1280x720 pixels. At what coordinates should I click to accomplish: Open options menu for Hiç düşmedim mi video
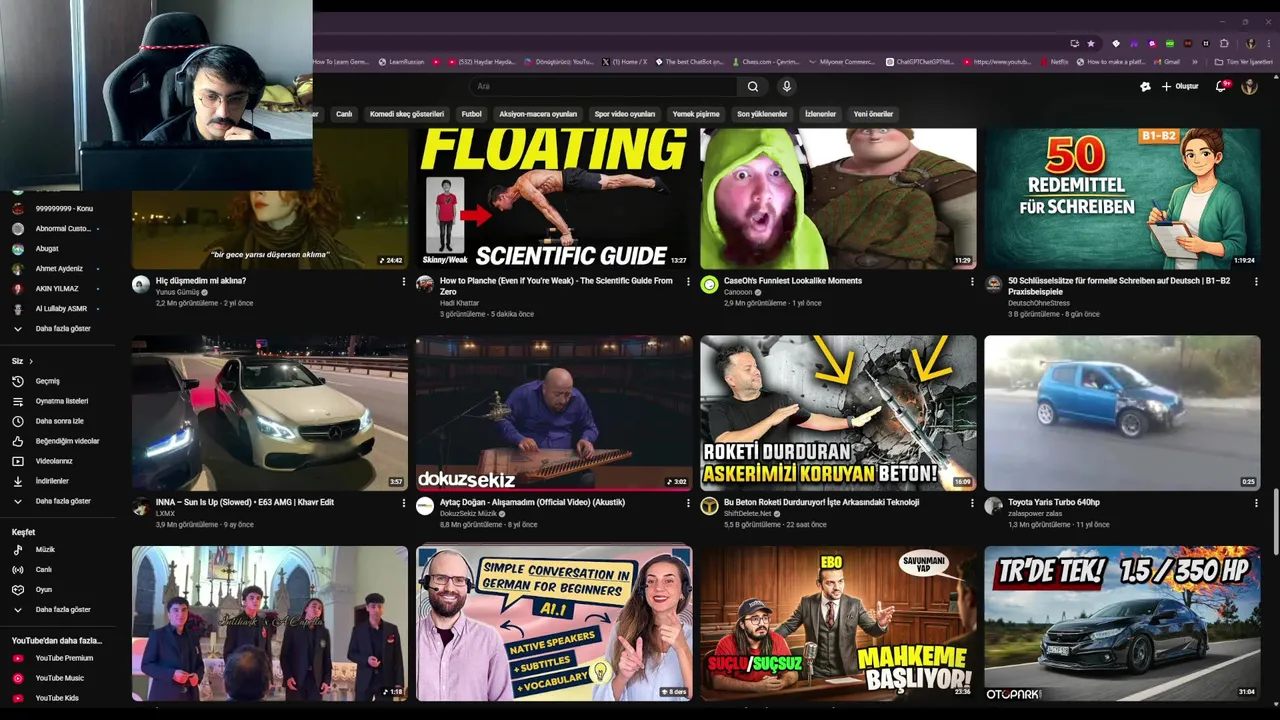point(404,282)
